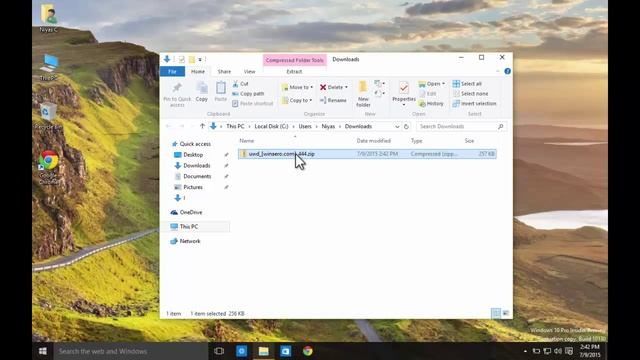
Task: Switch to large icons view in status bar
Action: tap(506, 313)
